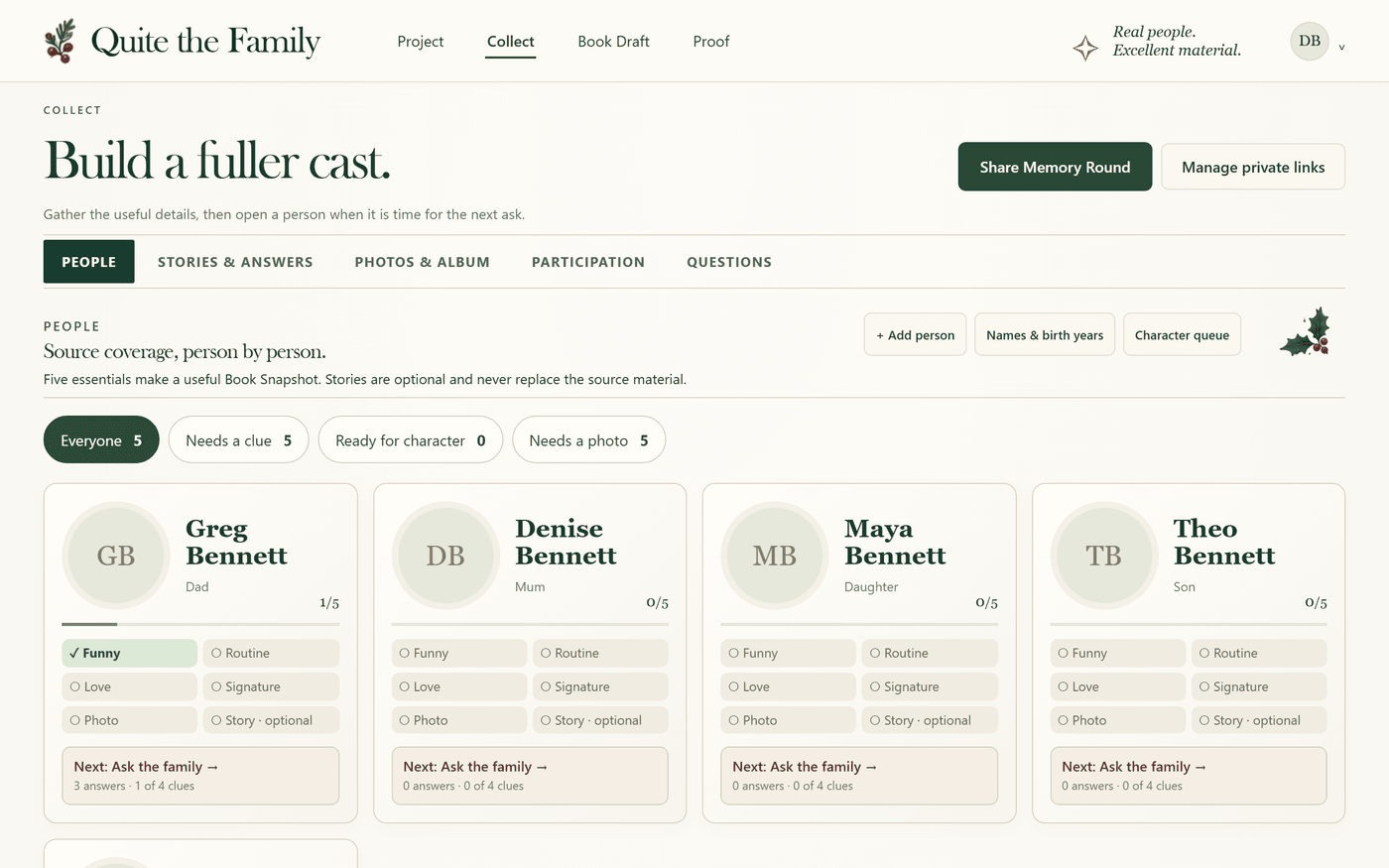
Task: Click Maya Bennett's Love chip
Action: point(789,686)
